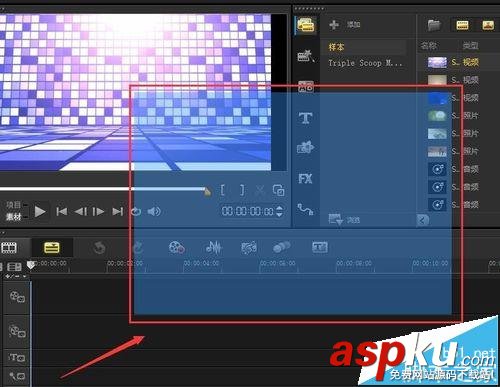Open the Title (T) library
Screen dimensions: 500x387
[305, 118]
